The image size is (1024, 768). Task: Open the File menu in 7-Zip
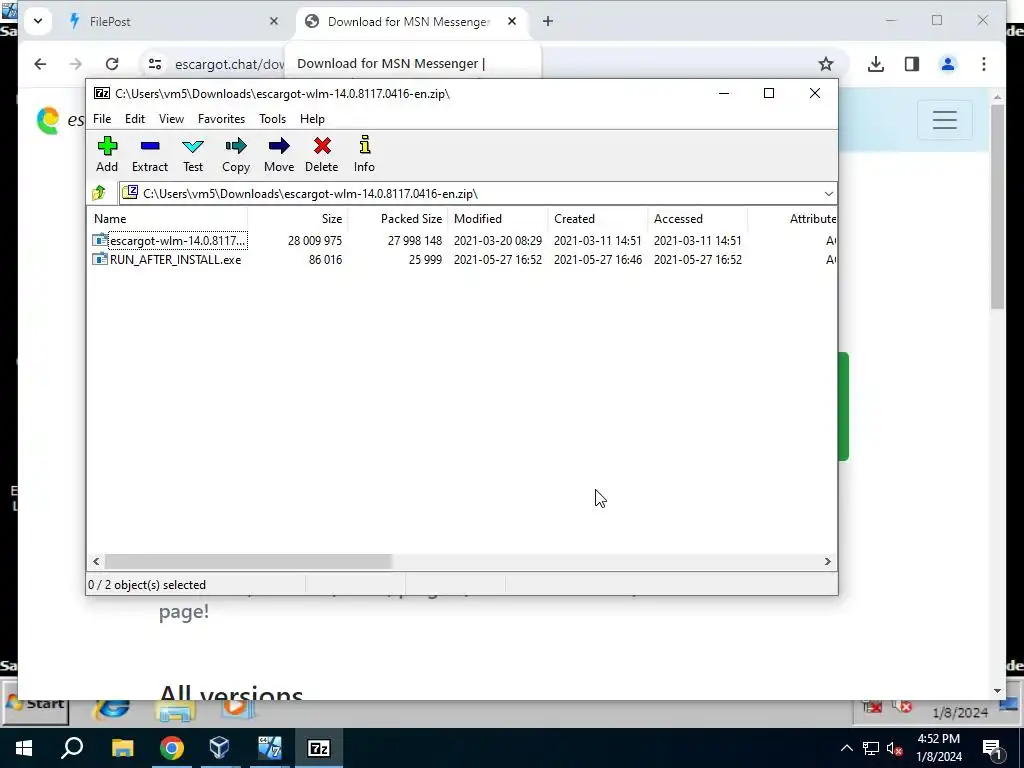[102, 119]
